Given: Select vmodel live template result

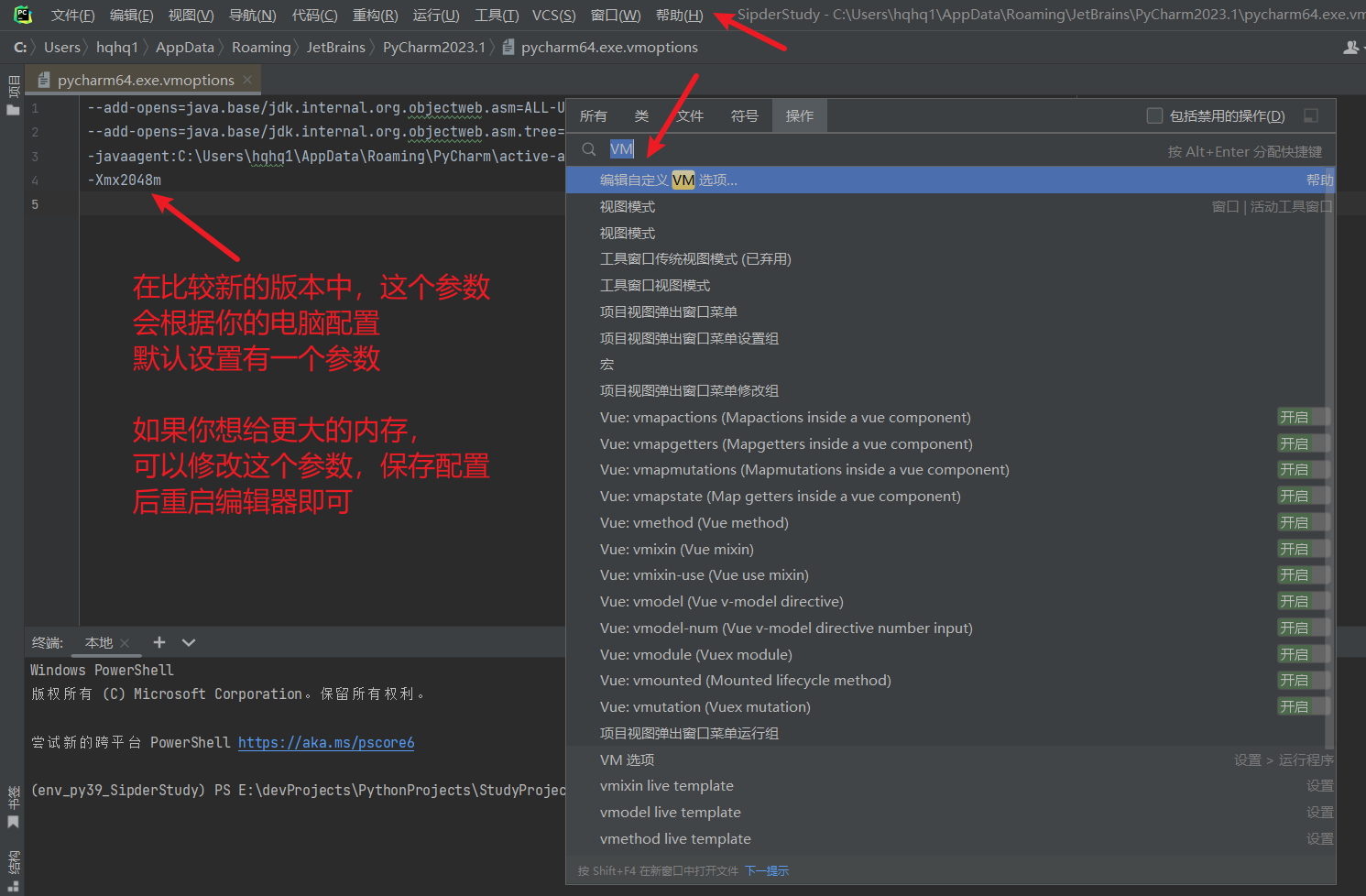Looking at the screenshot, I should click(x=950, y=812).
